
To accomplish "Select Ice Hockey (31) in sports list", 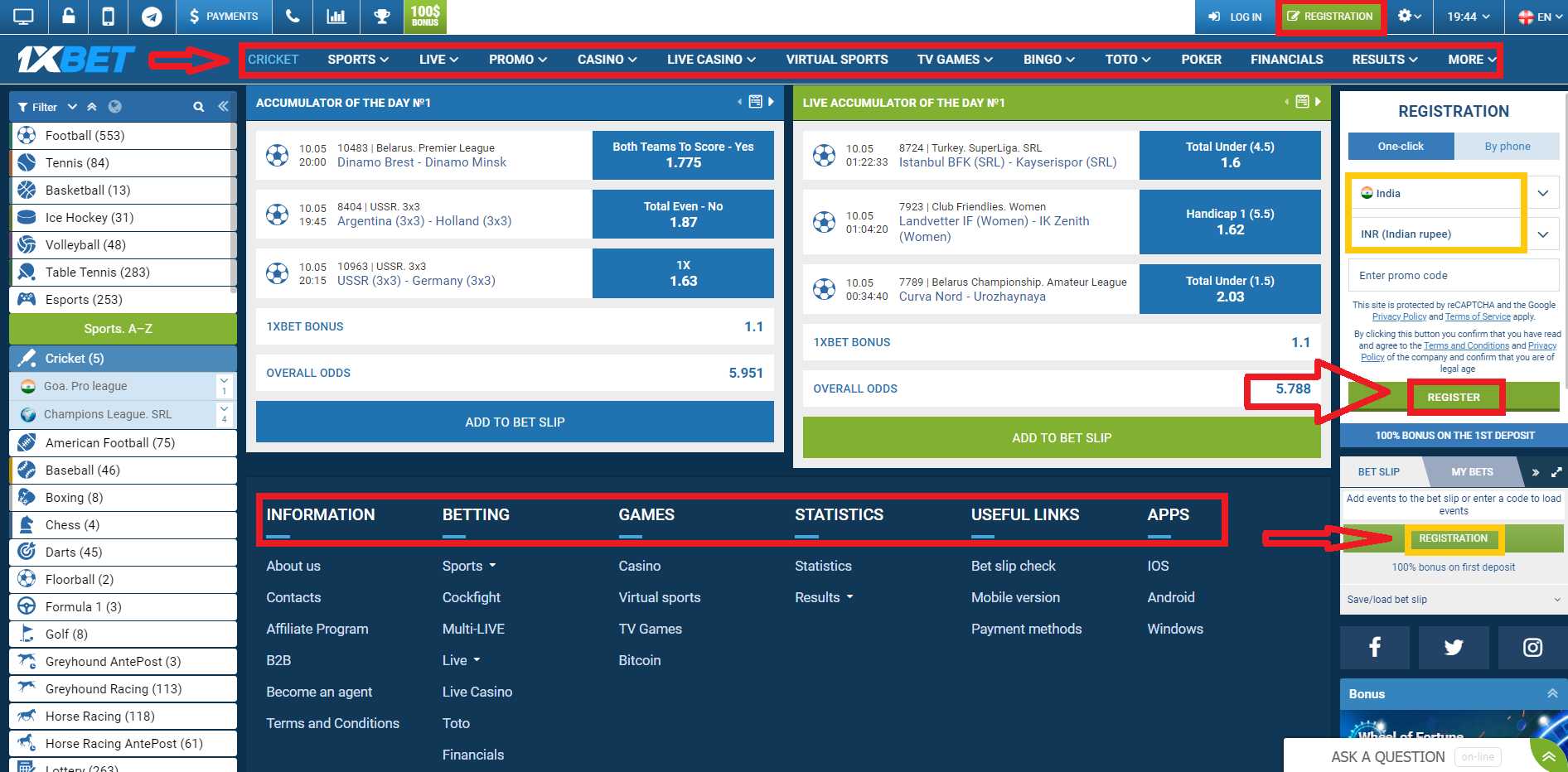I will click(123, 218).
